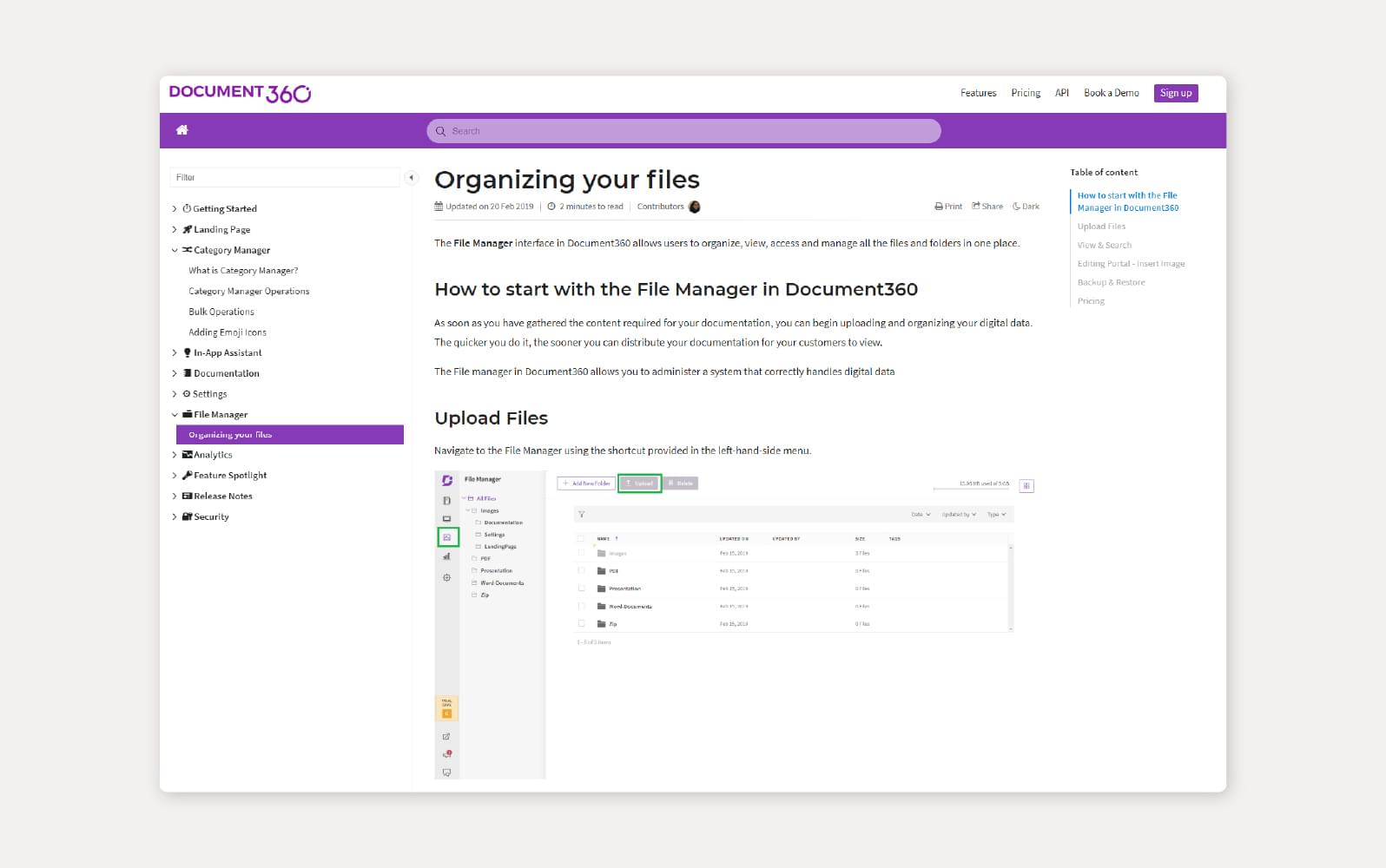Expand the Documentation category
The height and width of the screenshot is (868, 1386).
click(x=175, y=373)
